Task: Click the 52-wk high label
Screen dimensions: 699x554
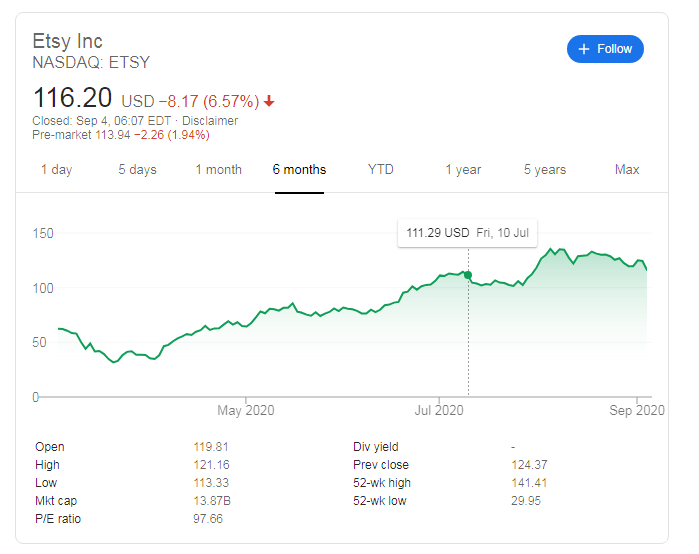Action: (x=382, y=483)
